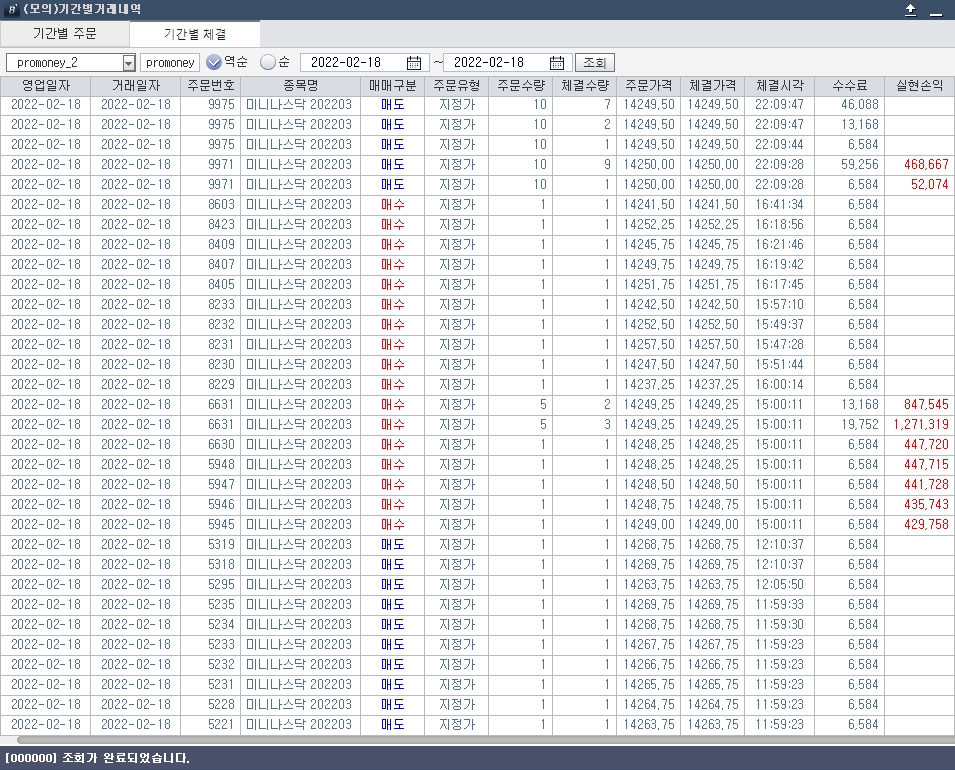Expand the promoney_2 account dropdown
The width and height of the screenshot is (955, 770).
click(128, 63)
